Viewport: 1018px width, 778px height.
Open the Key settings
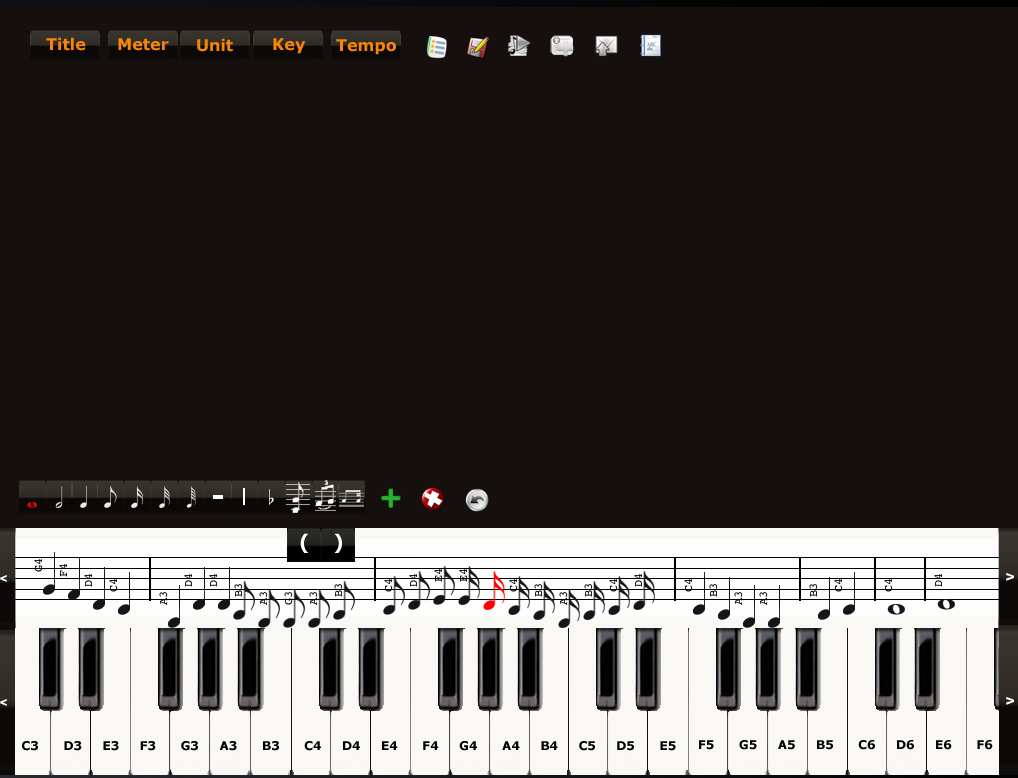288,44
